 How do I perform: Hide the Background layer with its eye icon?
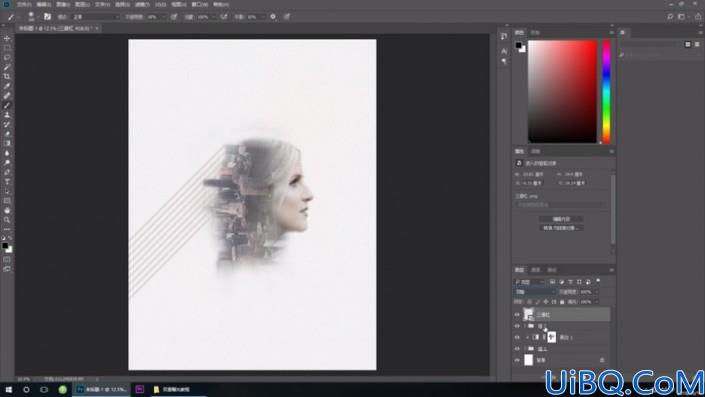point(517,360)
